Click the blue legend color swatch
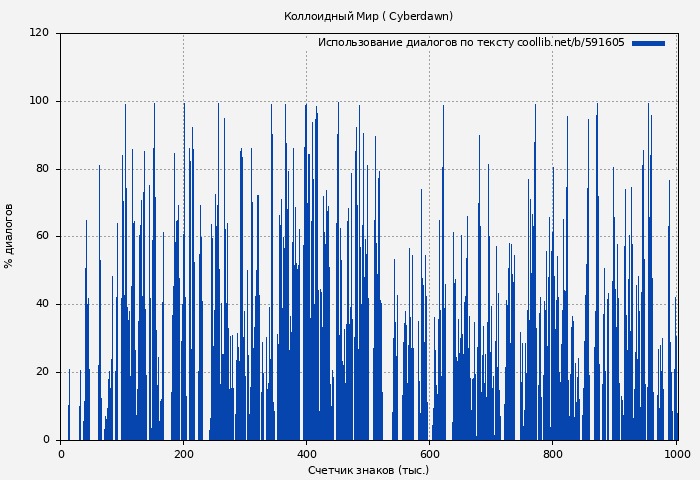The width and height of the screenshot is (700, 480). pyautogui.click(x=648, y=43)
